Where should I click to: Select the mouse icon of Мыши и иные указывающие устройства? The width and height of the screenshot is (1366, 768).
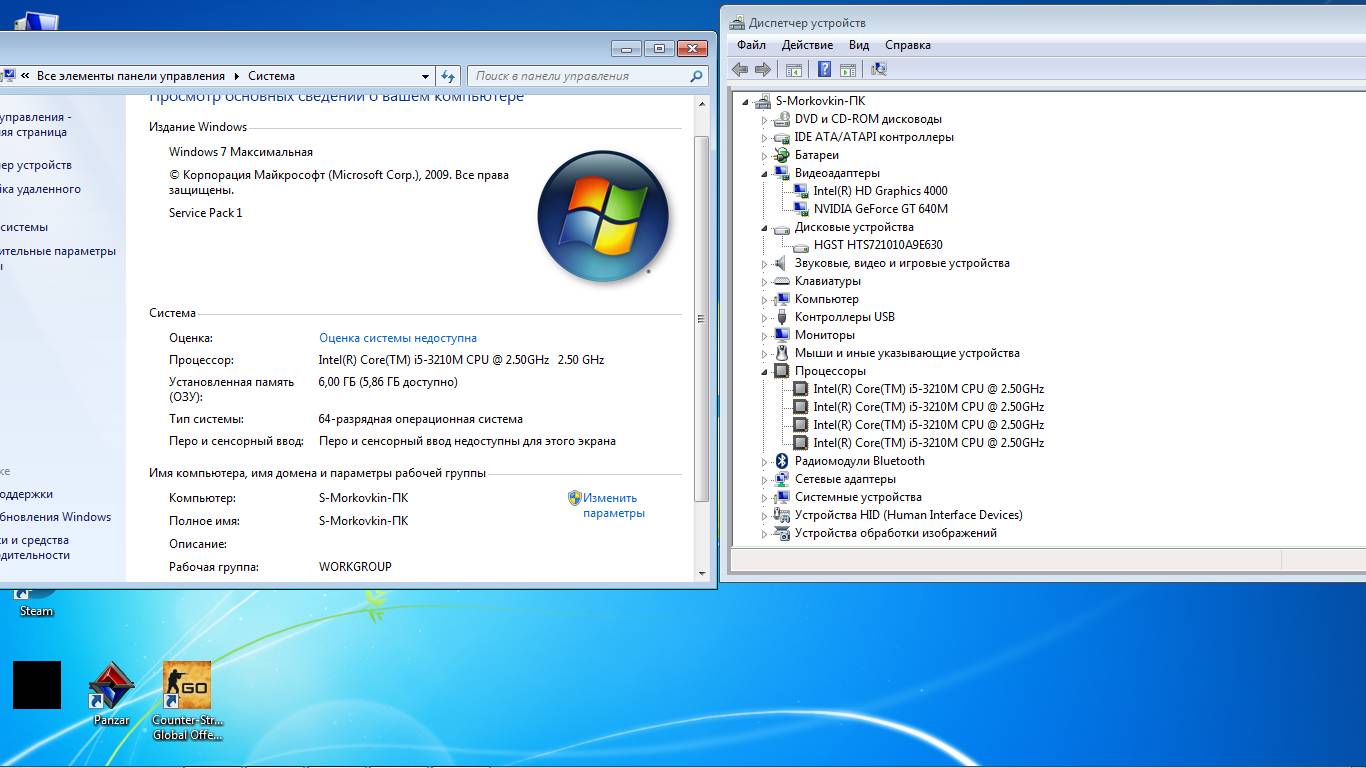pyautogui.click(x=782, y=353)
